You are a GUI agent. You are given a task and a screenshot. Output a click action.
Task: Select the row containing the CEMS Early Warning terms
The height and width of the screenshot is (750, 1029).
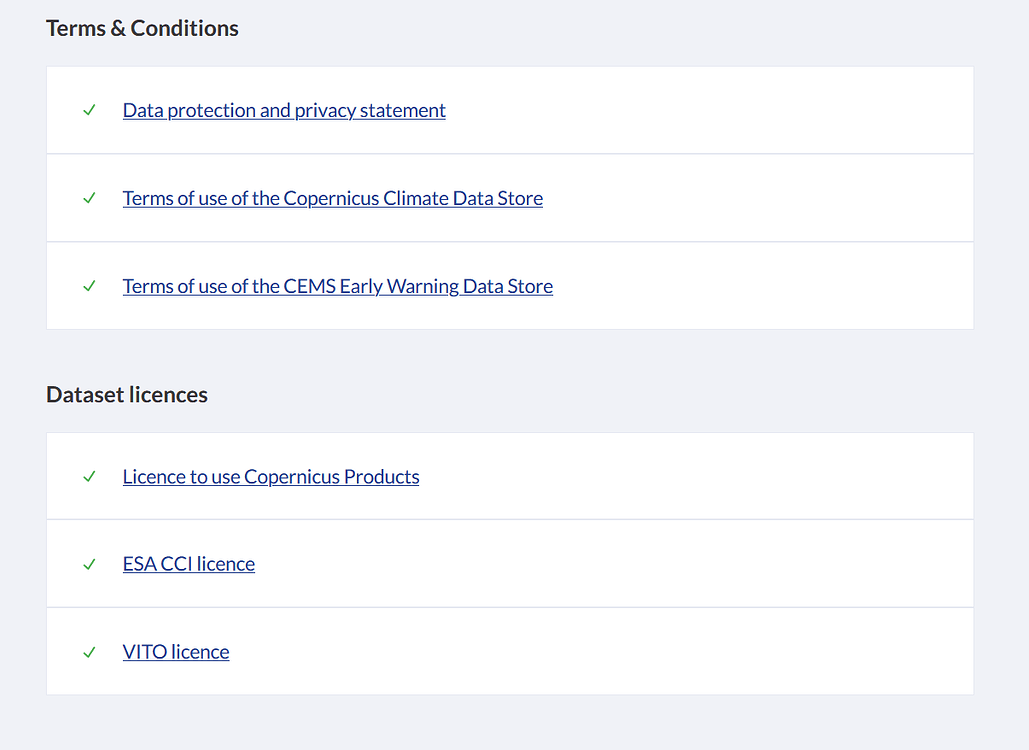pyautogui.click(x=700, y=286)
